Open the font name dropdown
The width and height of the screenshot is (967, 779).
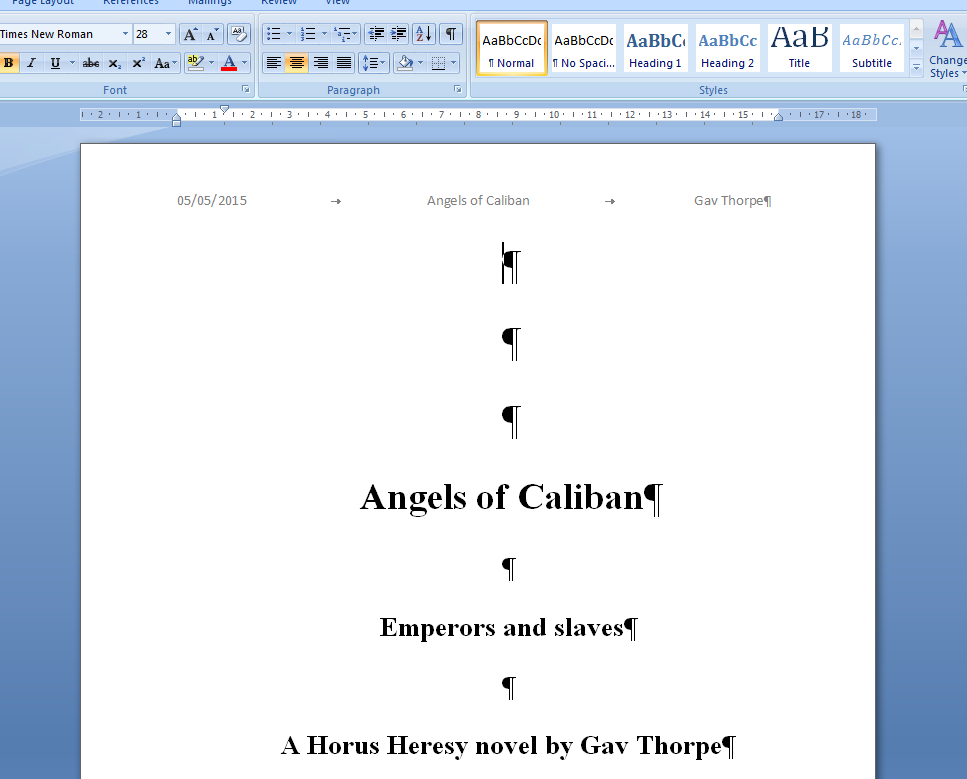coord(125,34)
